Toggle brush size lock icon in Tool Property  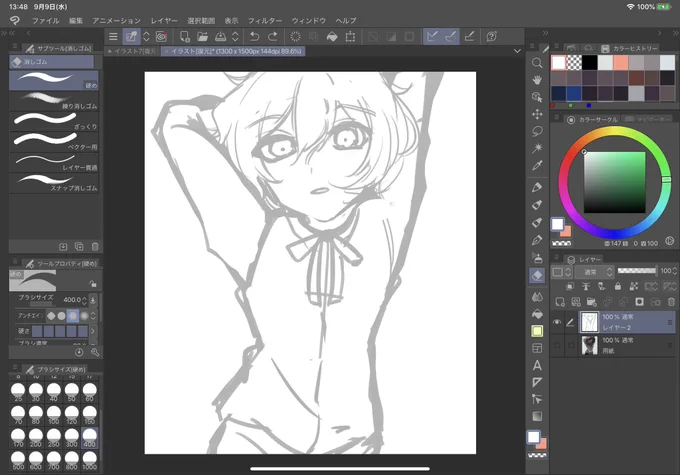pos(92,284)
